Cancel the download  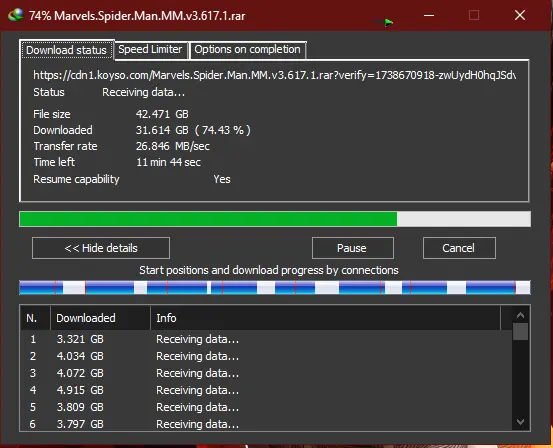click(459, 248)
